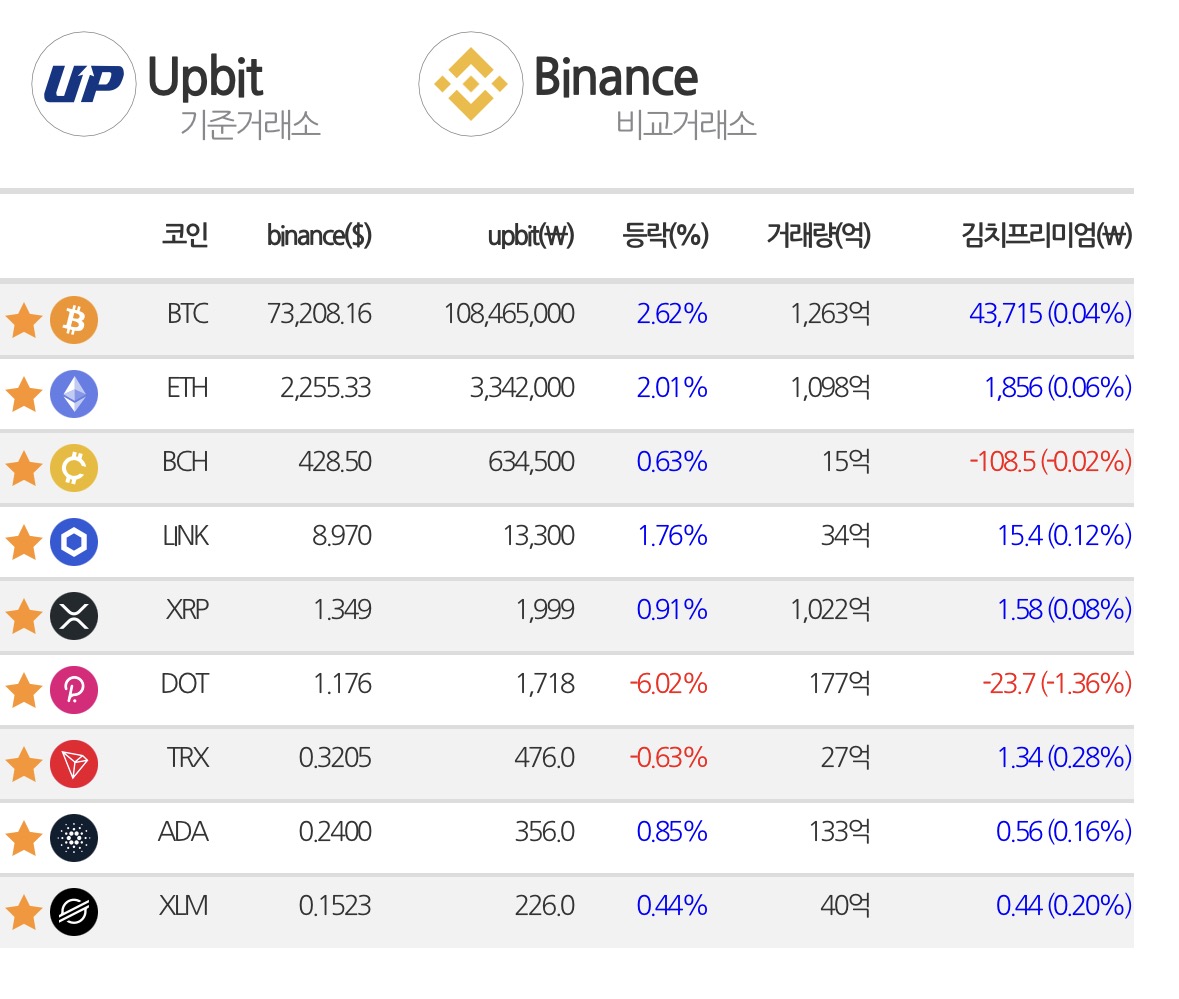Sort by the 등락(%) column header
Viewport: 1179px width, 999px height.
click(665, 235)
